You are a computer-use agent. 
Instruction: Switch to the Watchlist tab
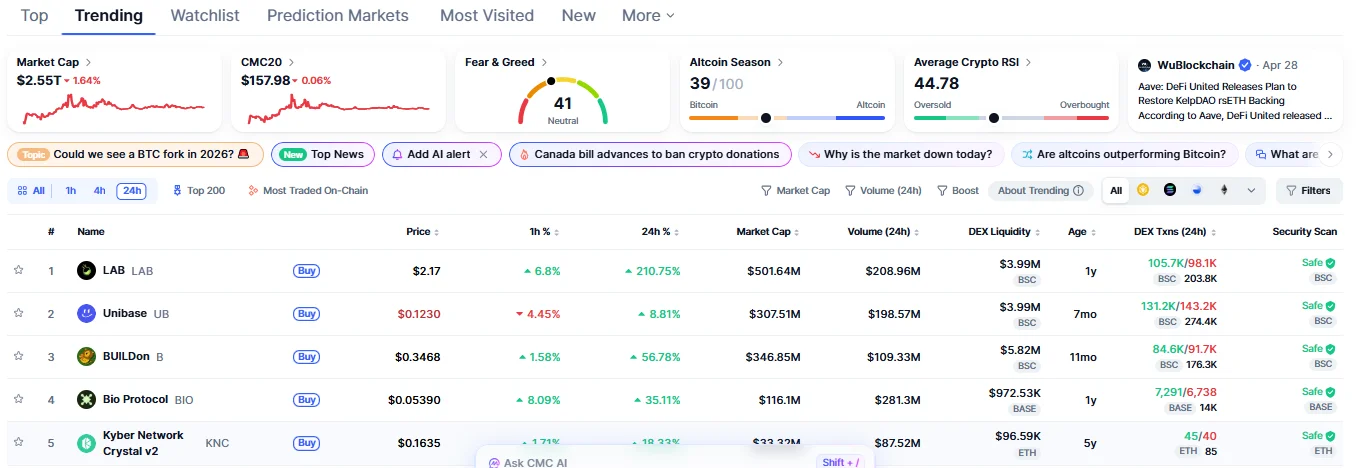pos(205,16)
